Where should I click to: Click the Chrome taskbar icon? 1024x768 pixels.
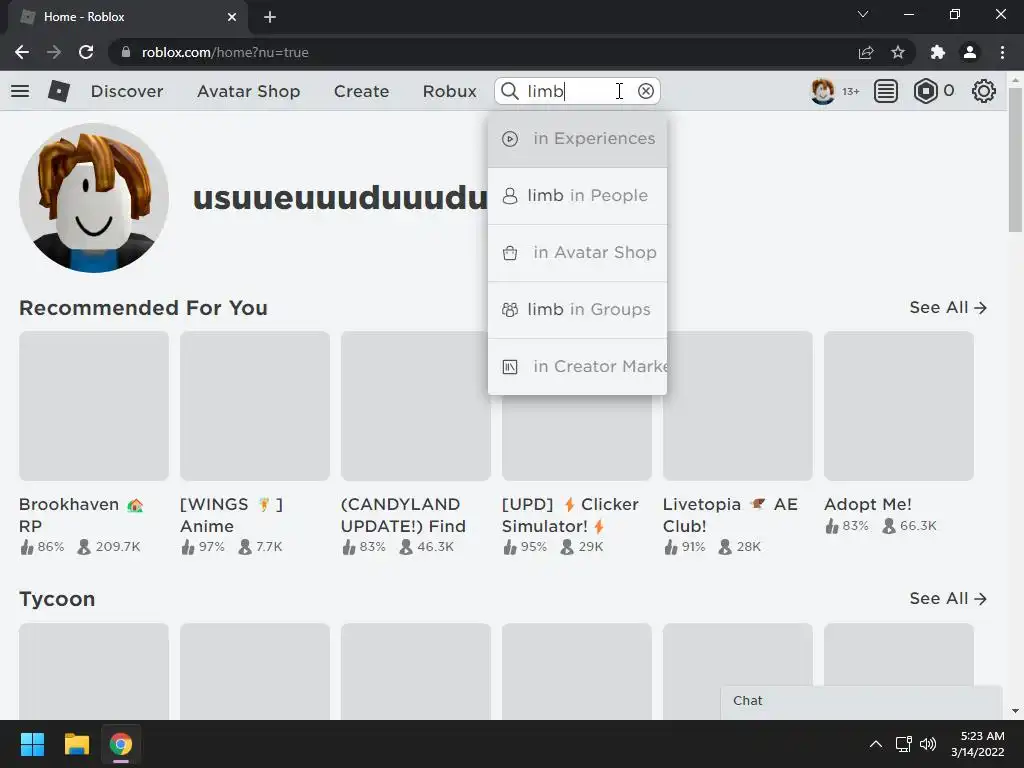click(120, 744)
